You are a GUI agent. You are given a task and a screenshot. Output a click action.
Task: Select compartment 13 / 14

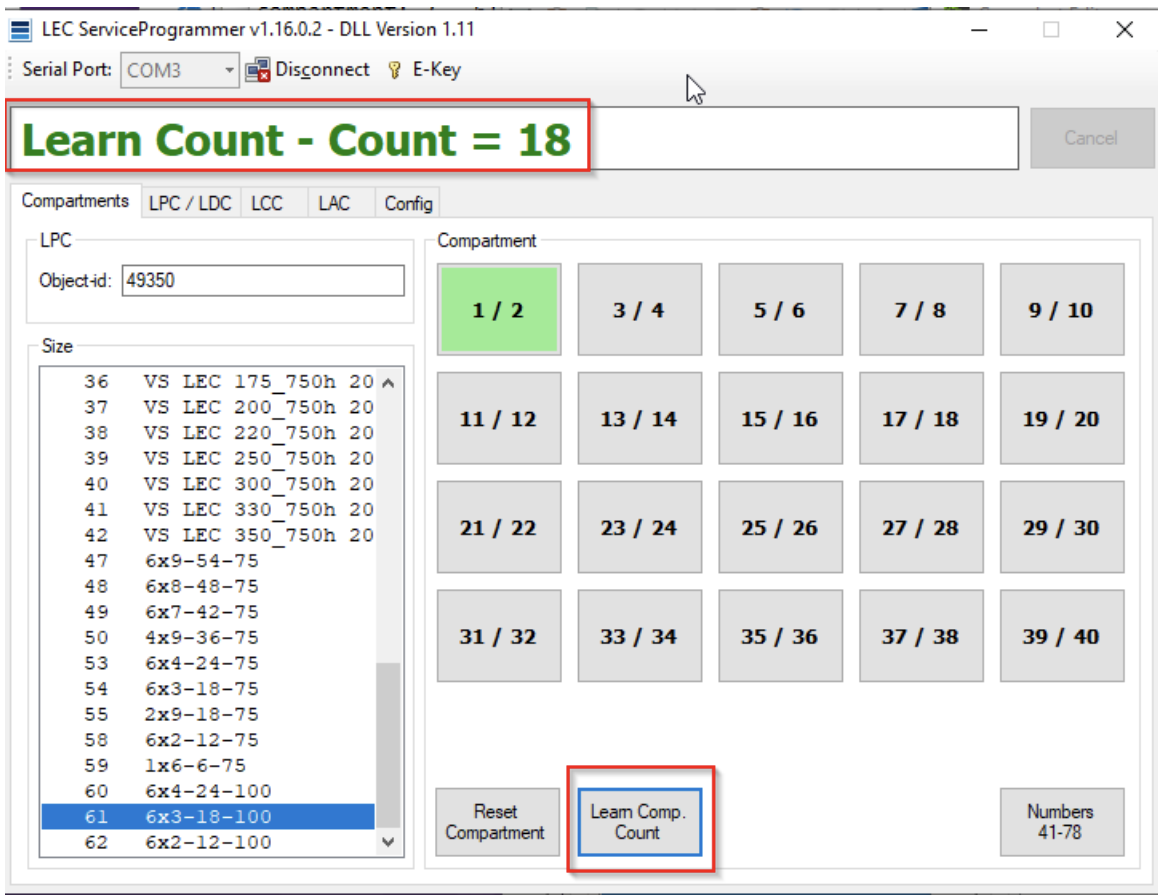(639, 419)
